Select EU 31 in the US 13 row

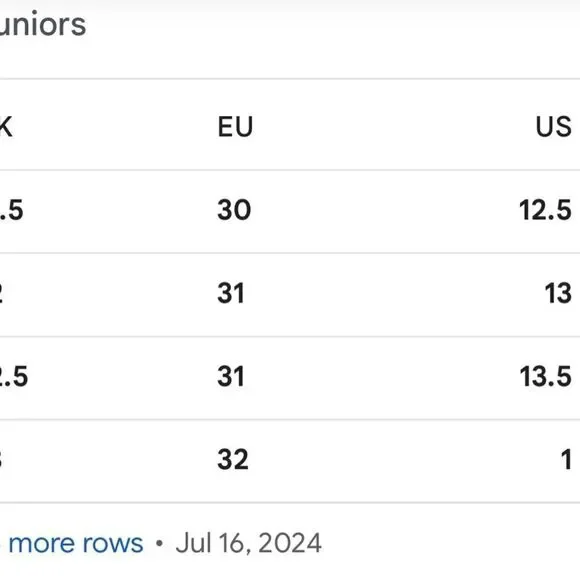[231, 293]
